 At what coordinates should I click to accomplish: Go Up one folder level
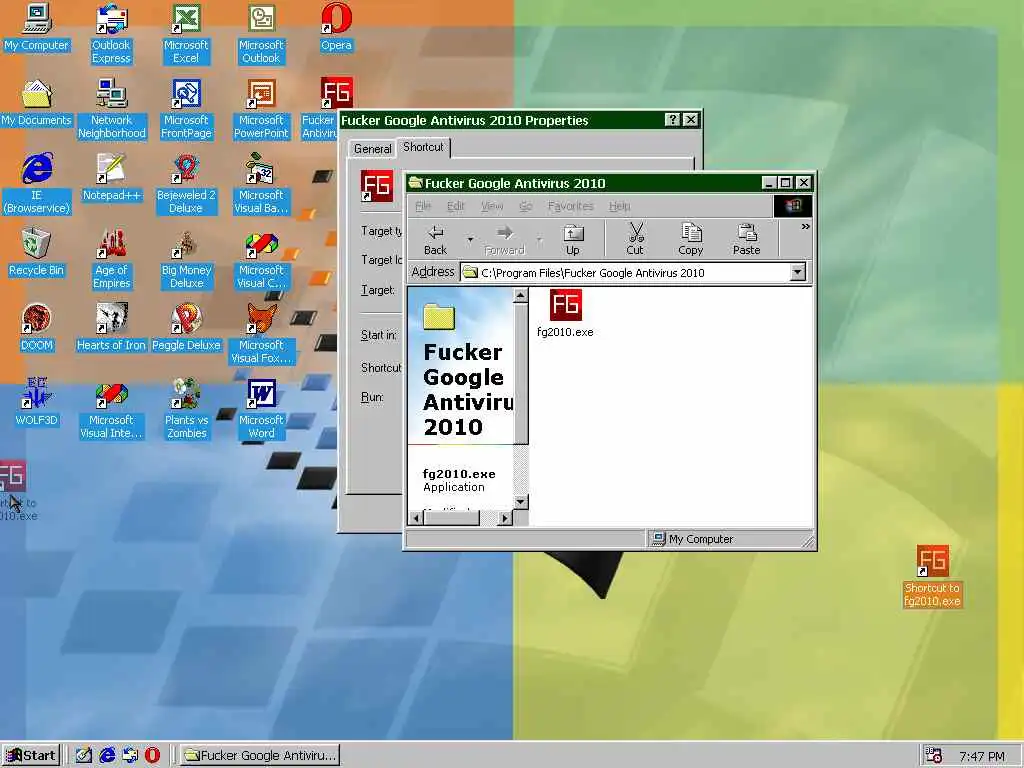coord(573,240)
